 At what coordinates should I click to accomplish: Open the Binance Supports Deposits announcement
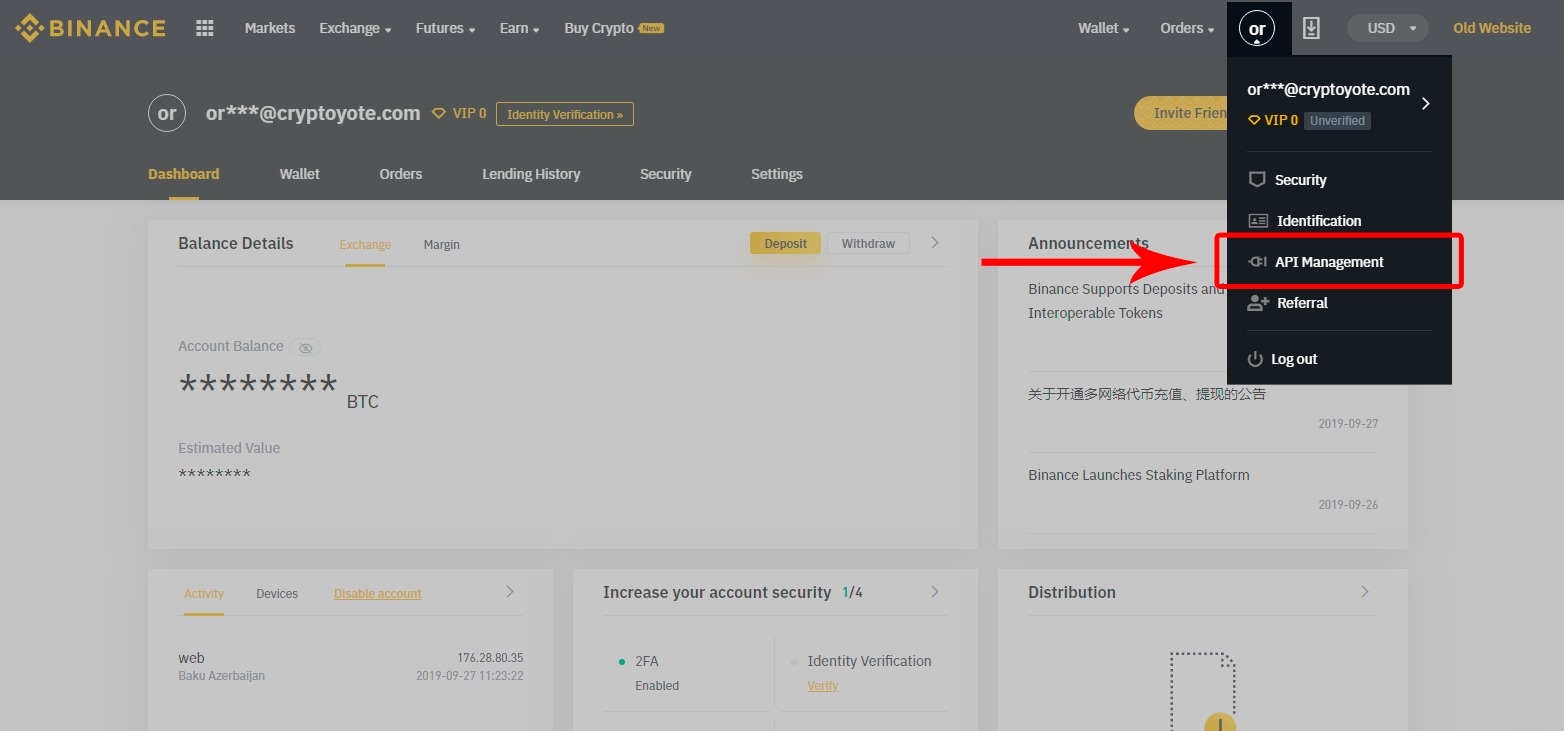pyautogui.click(x=1126, y=301)
